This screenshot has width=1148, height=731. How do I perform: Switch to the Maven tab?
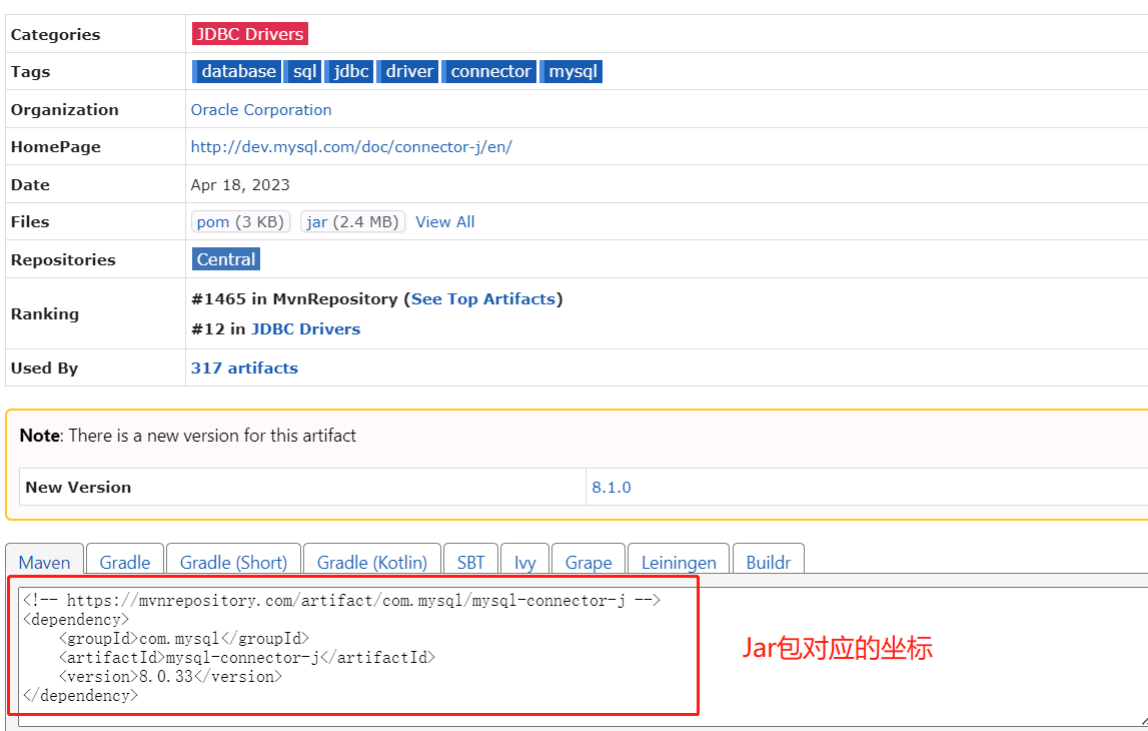pyautogui.click(x=45, y=562)
